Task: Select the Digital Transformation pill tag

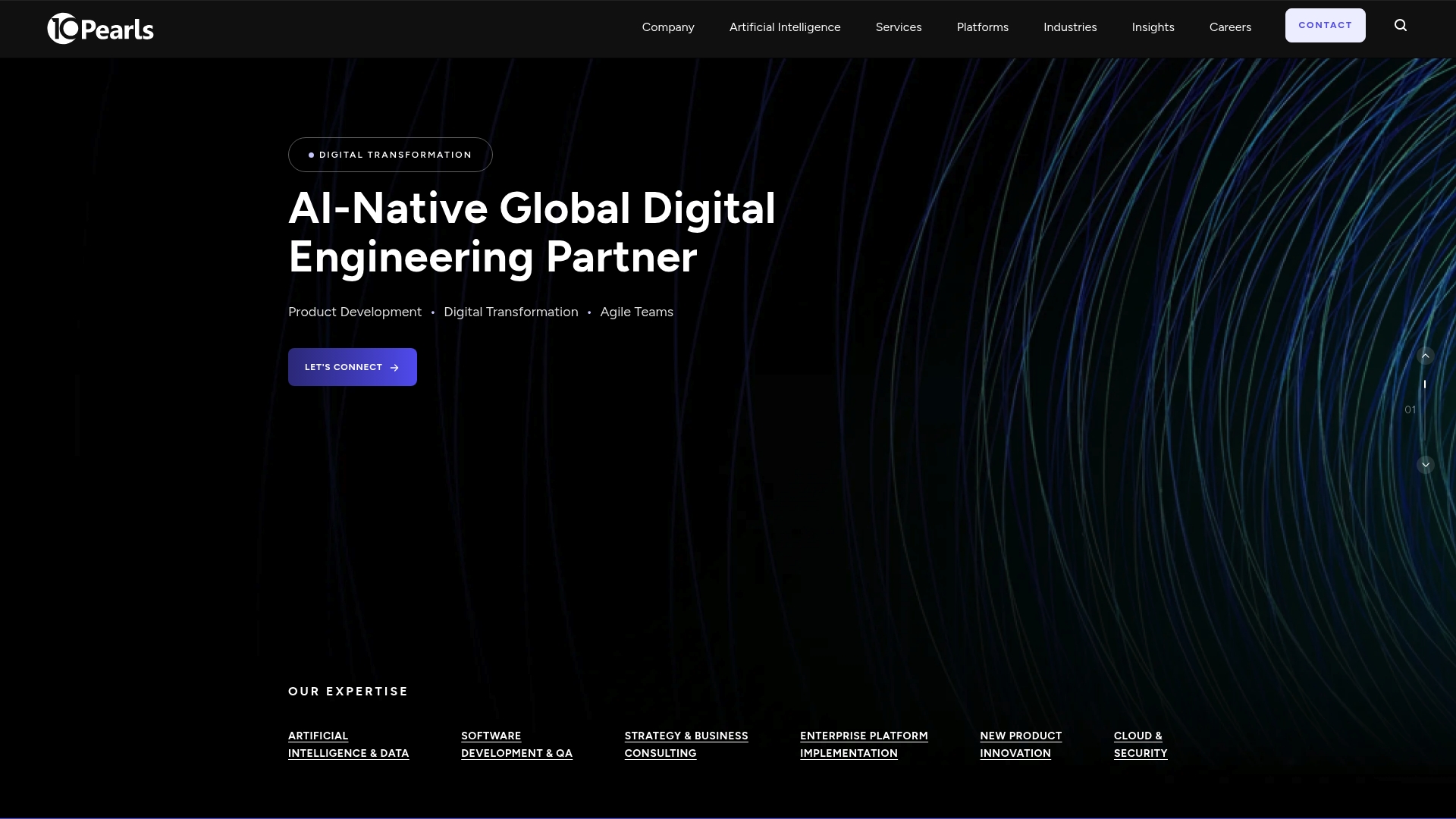Action: click(391, 155)
